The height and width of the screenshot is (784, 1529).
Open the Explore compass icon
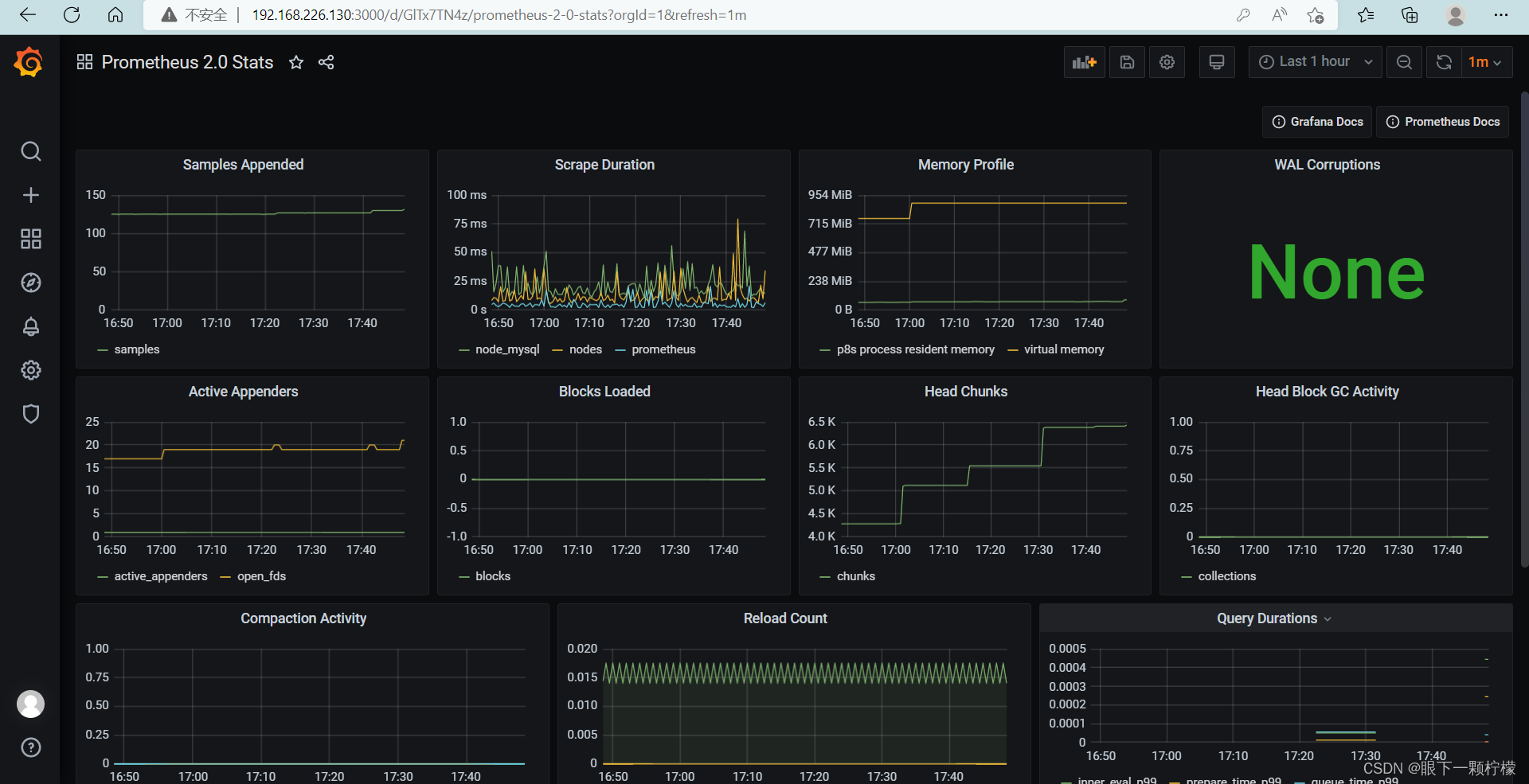pos(31,283)
